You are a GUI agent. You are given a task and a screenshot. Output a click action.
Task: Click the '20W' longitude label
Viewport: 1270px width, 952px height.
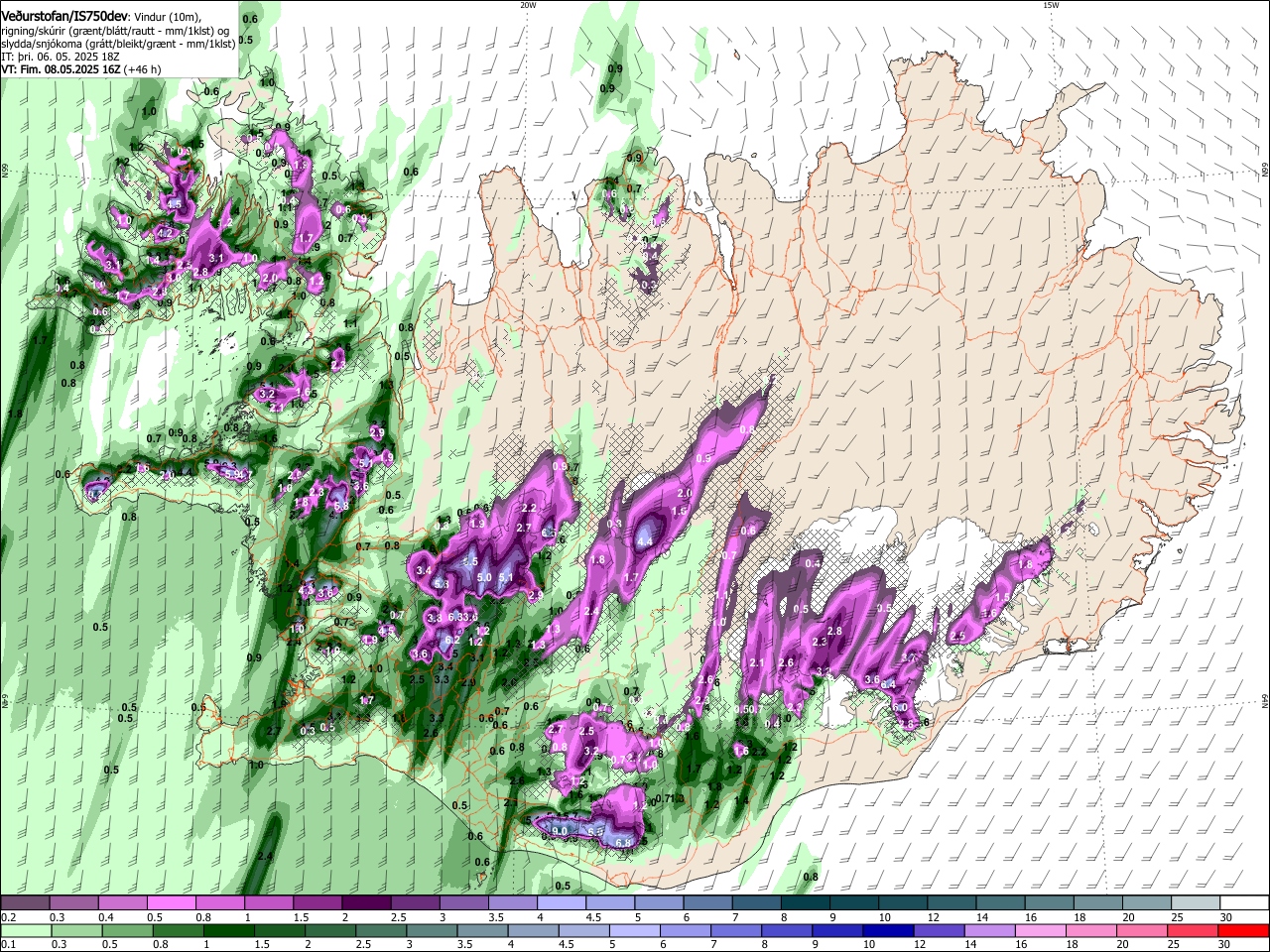[527, 5]
